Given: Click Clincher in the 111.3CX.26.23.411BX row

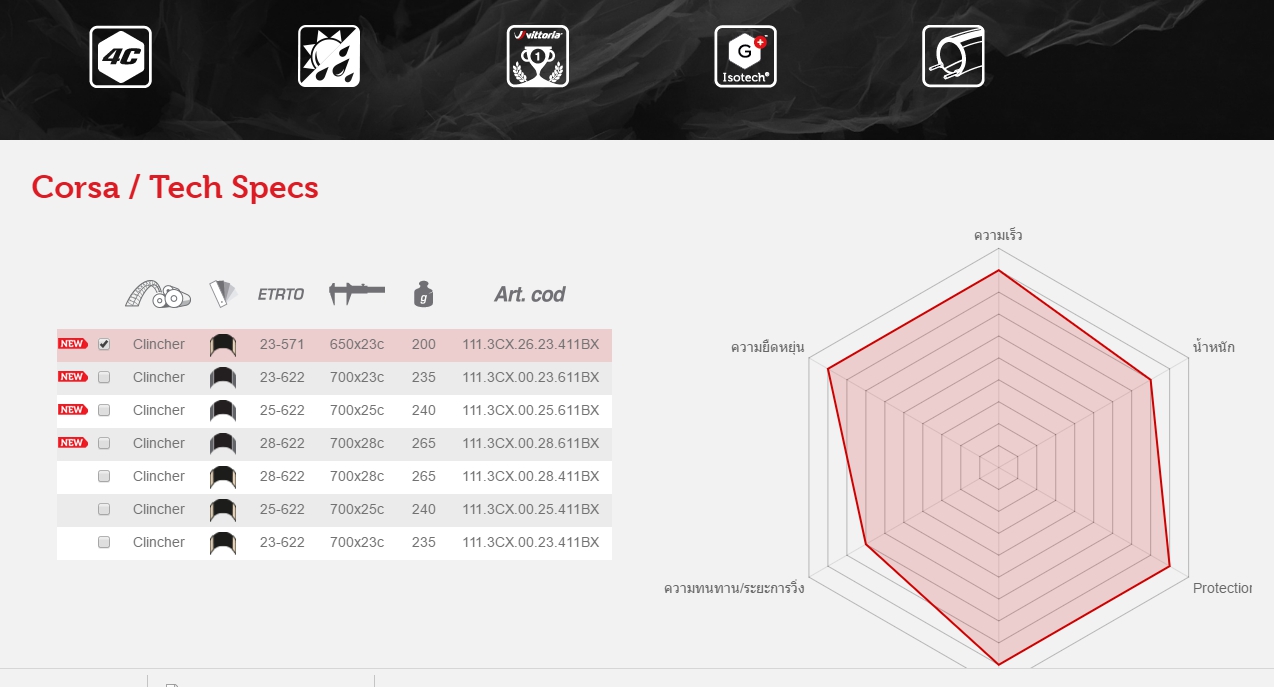Looking at the screenshot, I should pyautogui.click(x=159, y=344).
